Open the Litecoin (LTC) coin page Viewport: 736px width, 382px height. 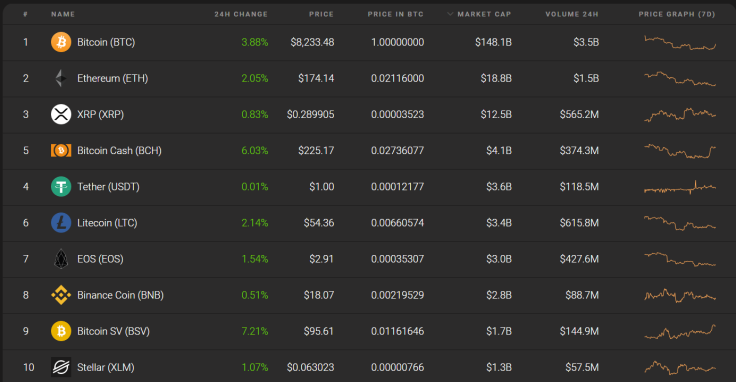pos(107,223)
